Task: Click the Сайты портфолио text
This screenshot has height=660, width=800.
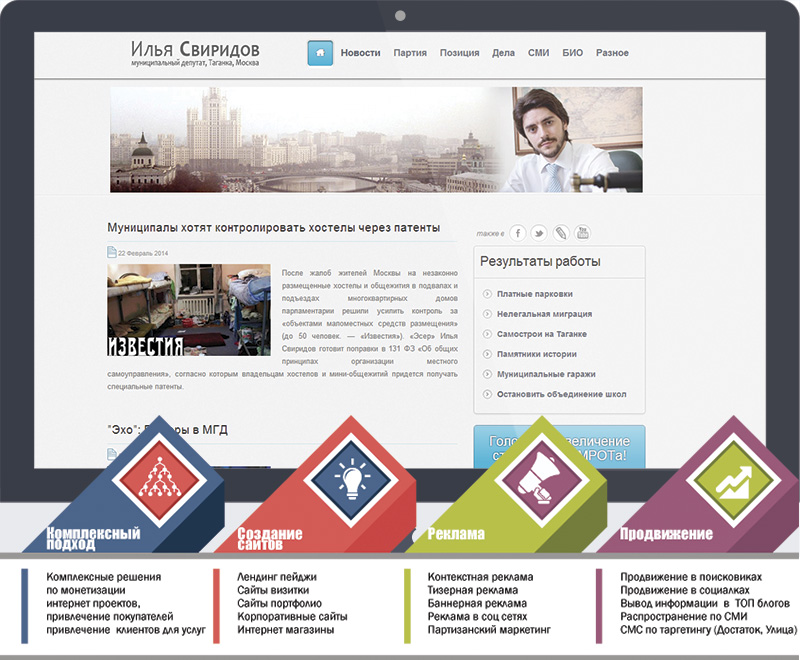Action: [279, 603]
